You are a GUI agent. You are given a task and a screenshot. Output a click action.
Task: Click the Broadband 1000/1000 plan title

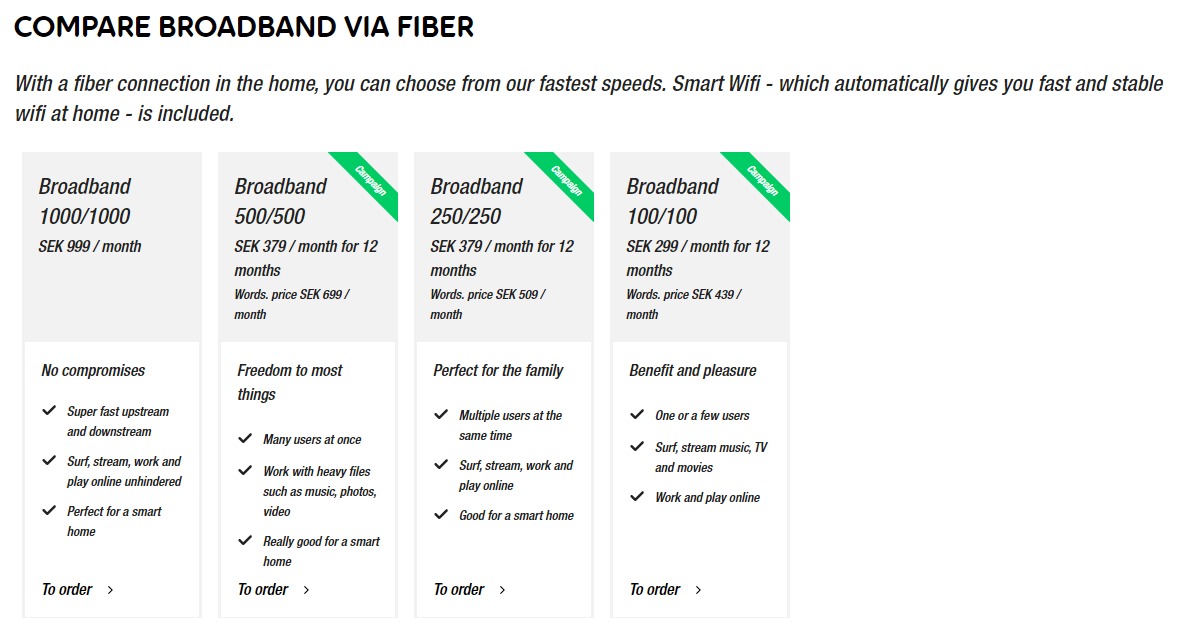click(x=85, y=201)
